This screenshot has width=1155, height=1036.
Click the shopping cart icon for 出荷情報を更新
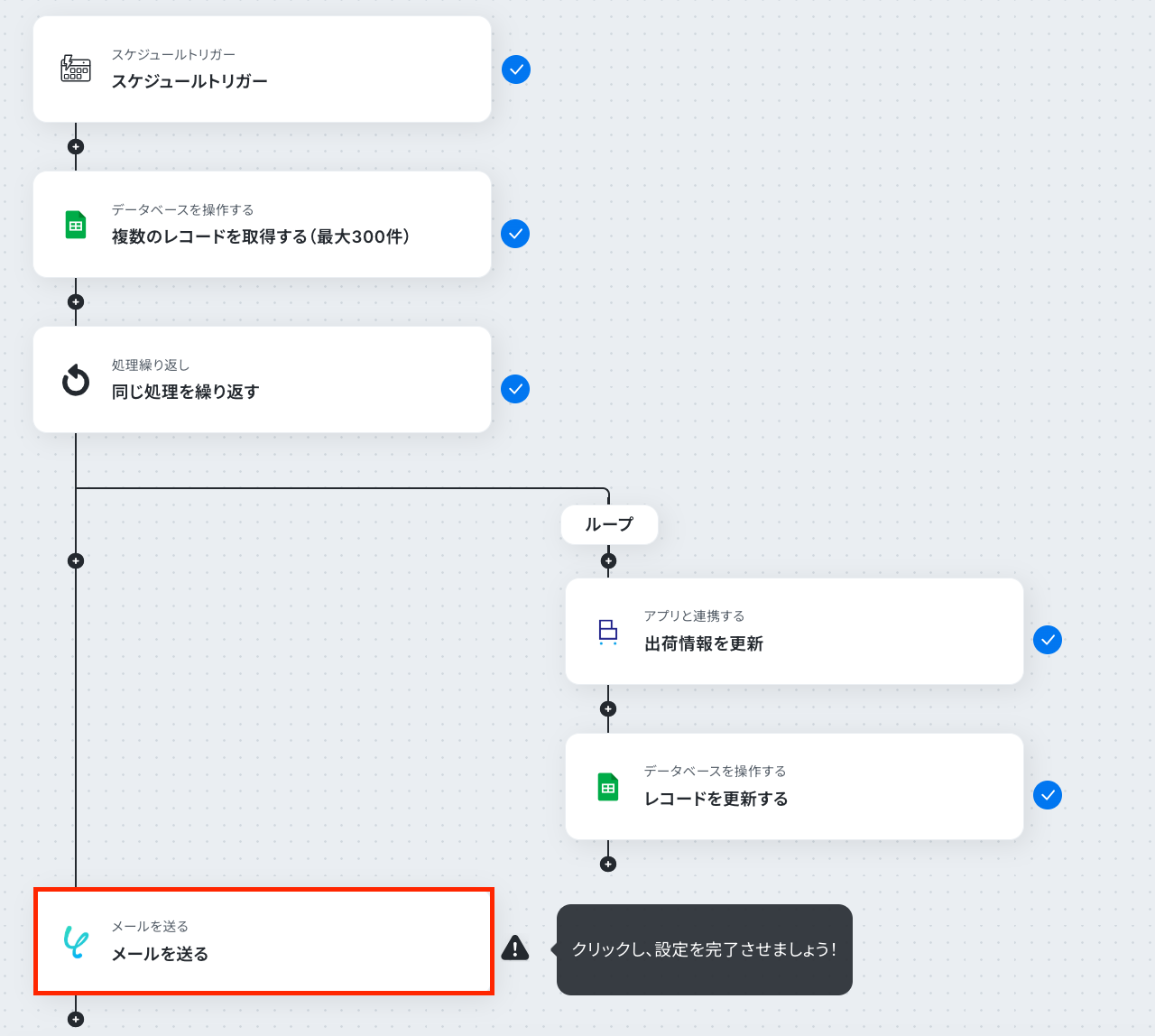coord(608,632)
